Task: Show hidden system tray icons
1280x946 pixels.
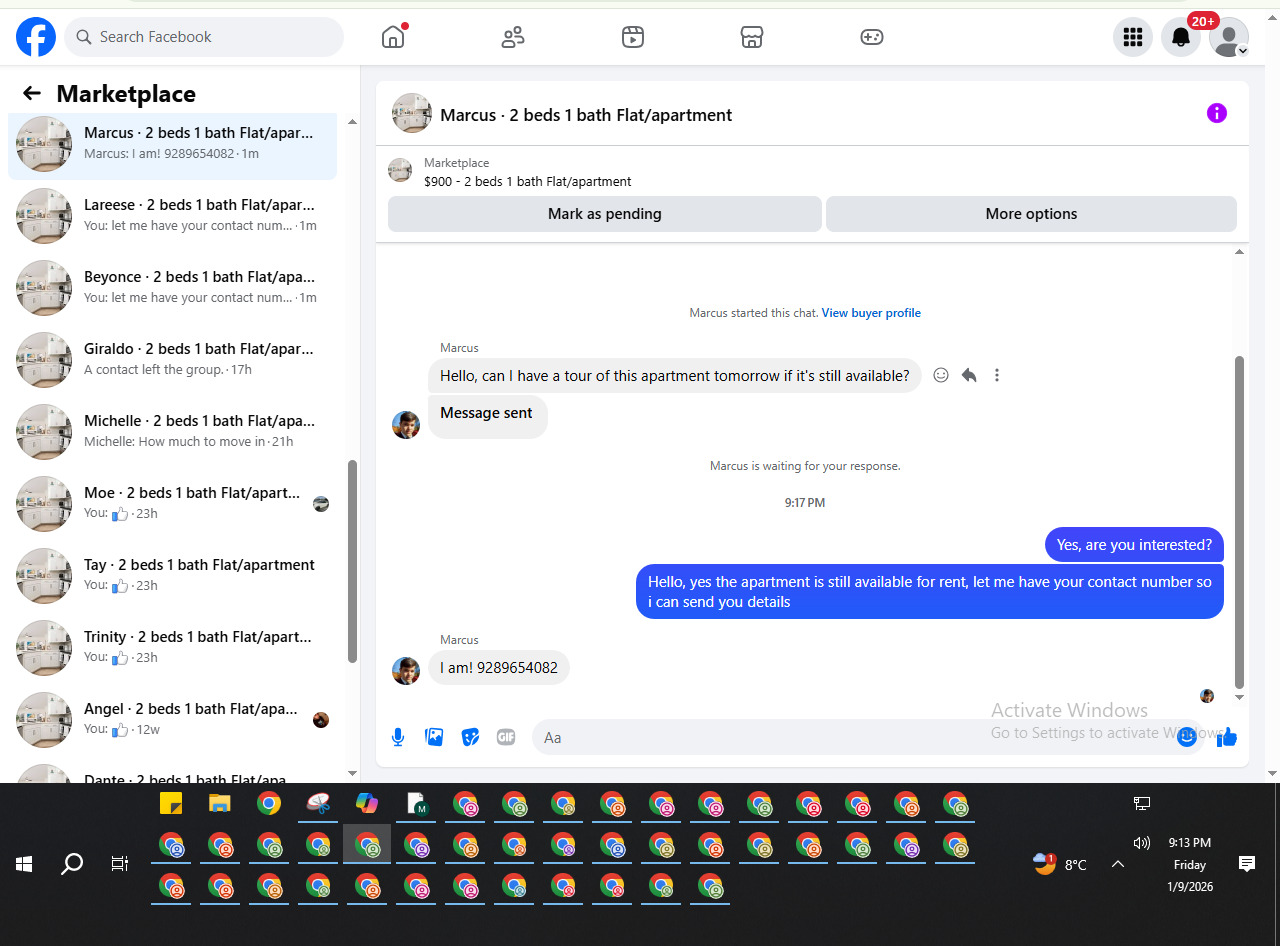Action: tap(1118, 864)
